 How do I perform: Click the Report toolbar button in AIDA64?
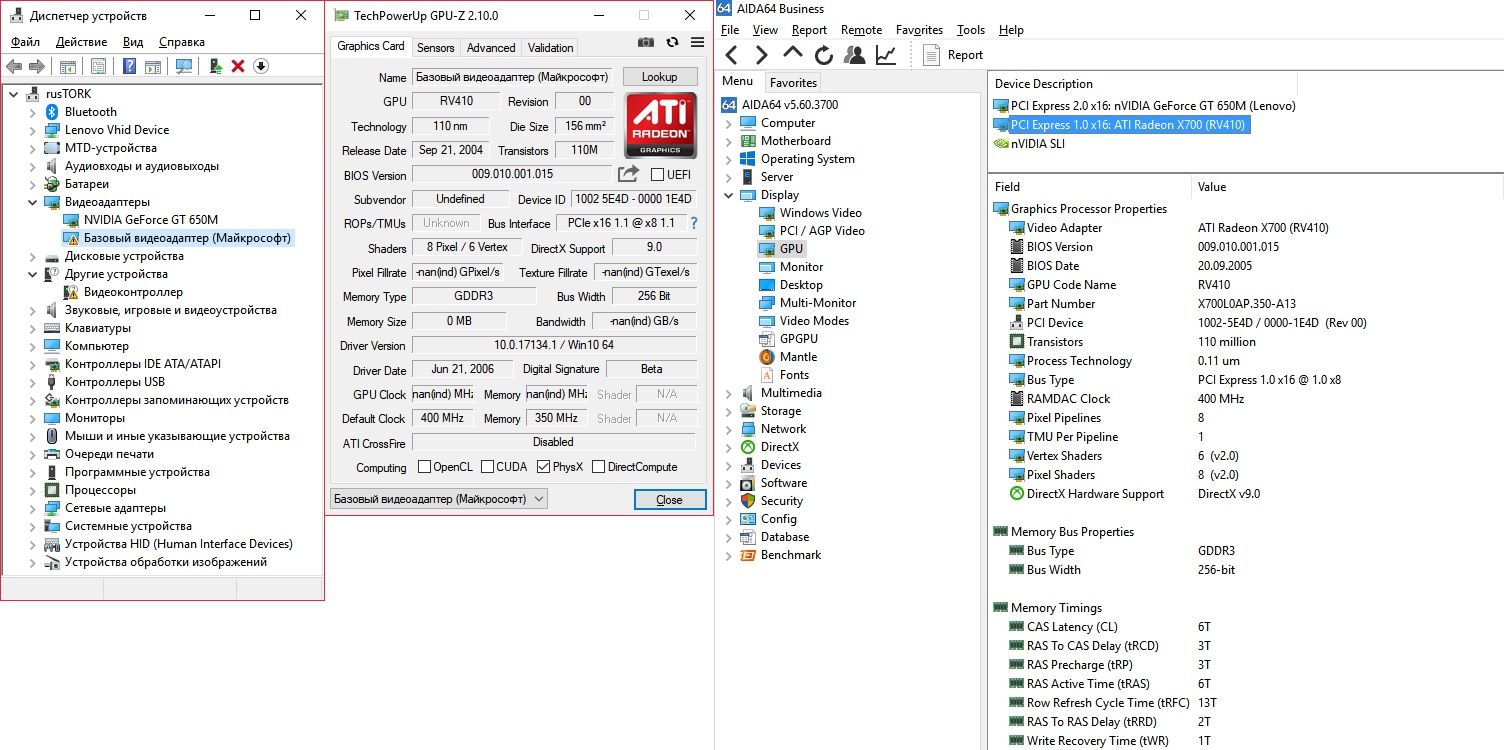tap(953, 55)
